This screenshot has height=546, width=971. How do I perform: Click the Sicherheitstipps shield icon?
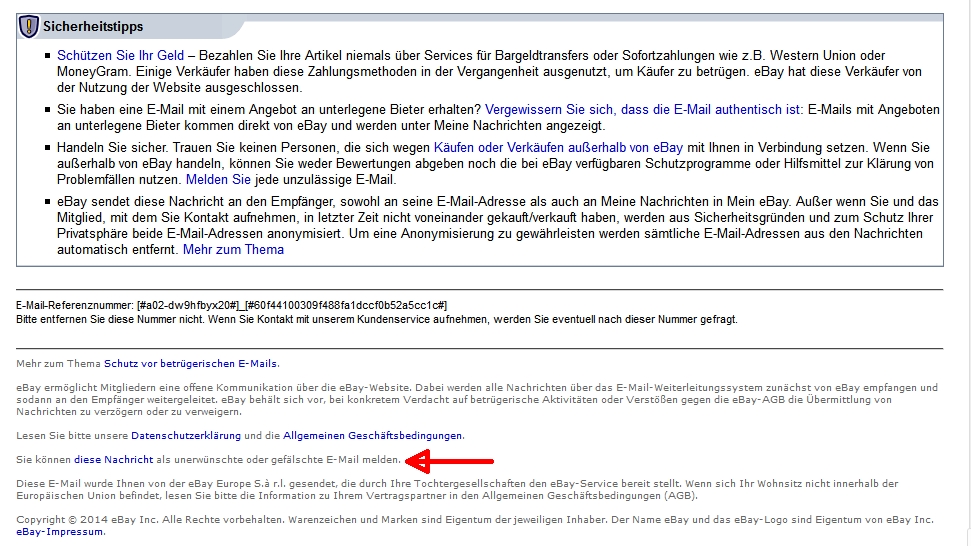[28, 27]
